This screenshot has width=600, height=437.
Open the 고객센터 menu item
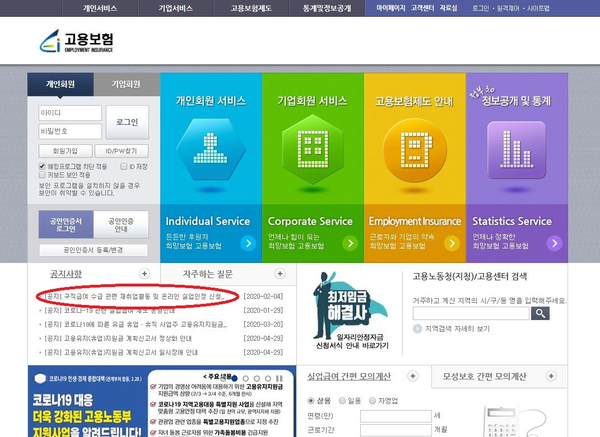tap(422, 8)
